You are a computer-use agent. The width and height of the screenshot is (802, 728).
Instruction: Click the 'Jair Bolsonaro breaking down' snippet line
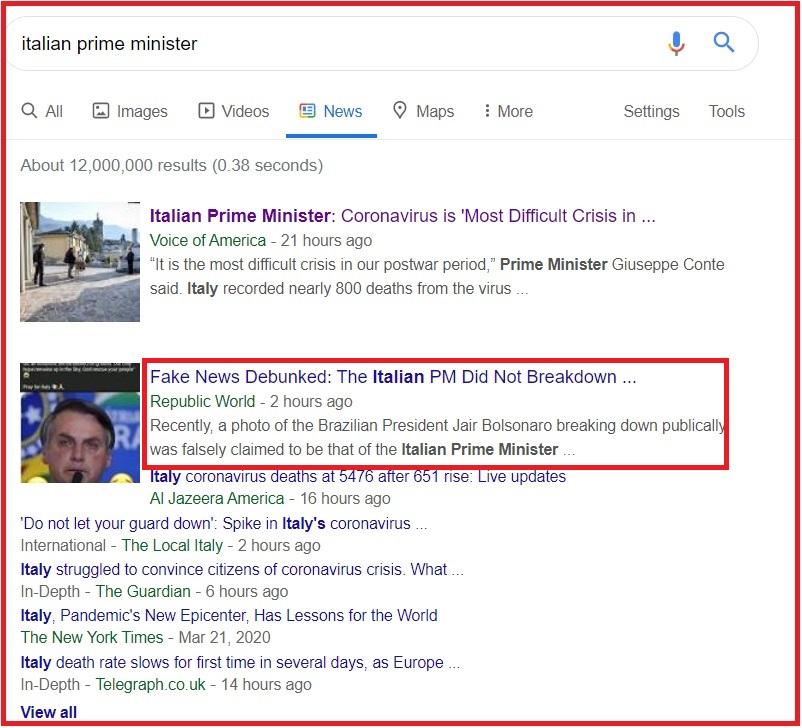pyautogui.click(x=438, y=426)
